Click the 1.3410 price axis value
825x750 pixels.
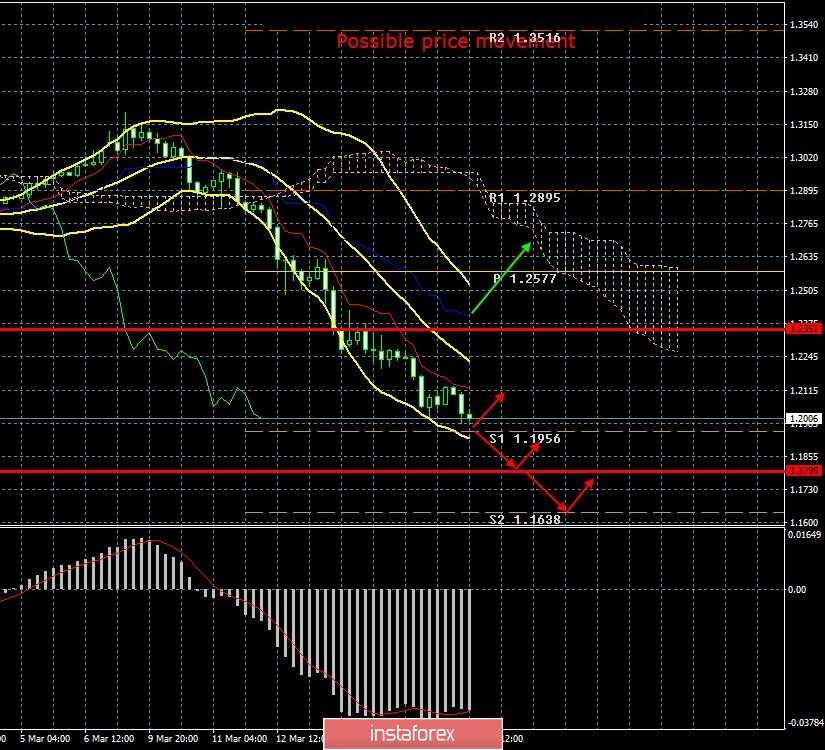tap(804, 58)
